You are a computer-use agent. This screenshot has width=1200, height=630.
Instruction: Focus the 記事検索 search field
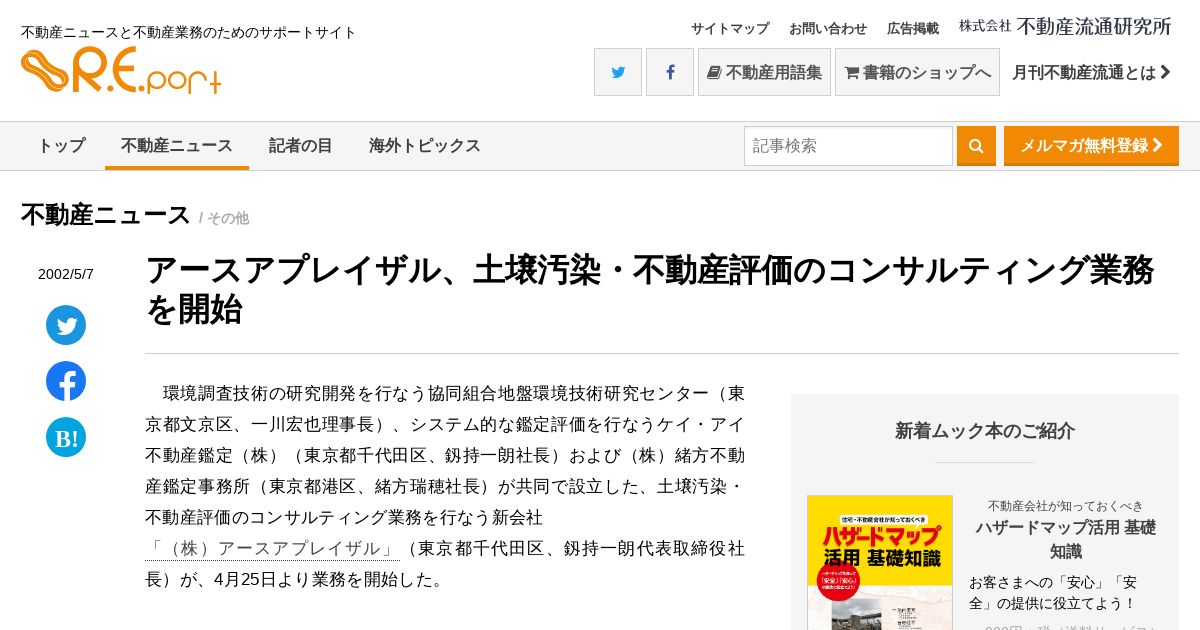848,146
